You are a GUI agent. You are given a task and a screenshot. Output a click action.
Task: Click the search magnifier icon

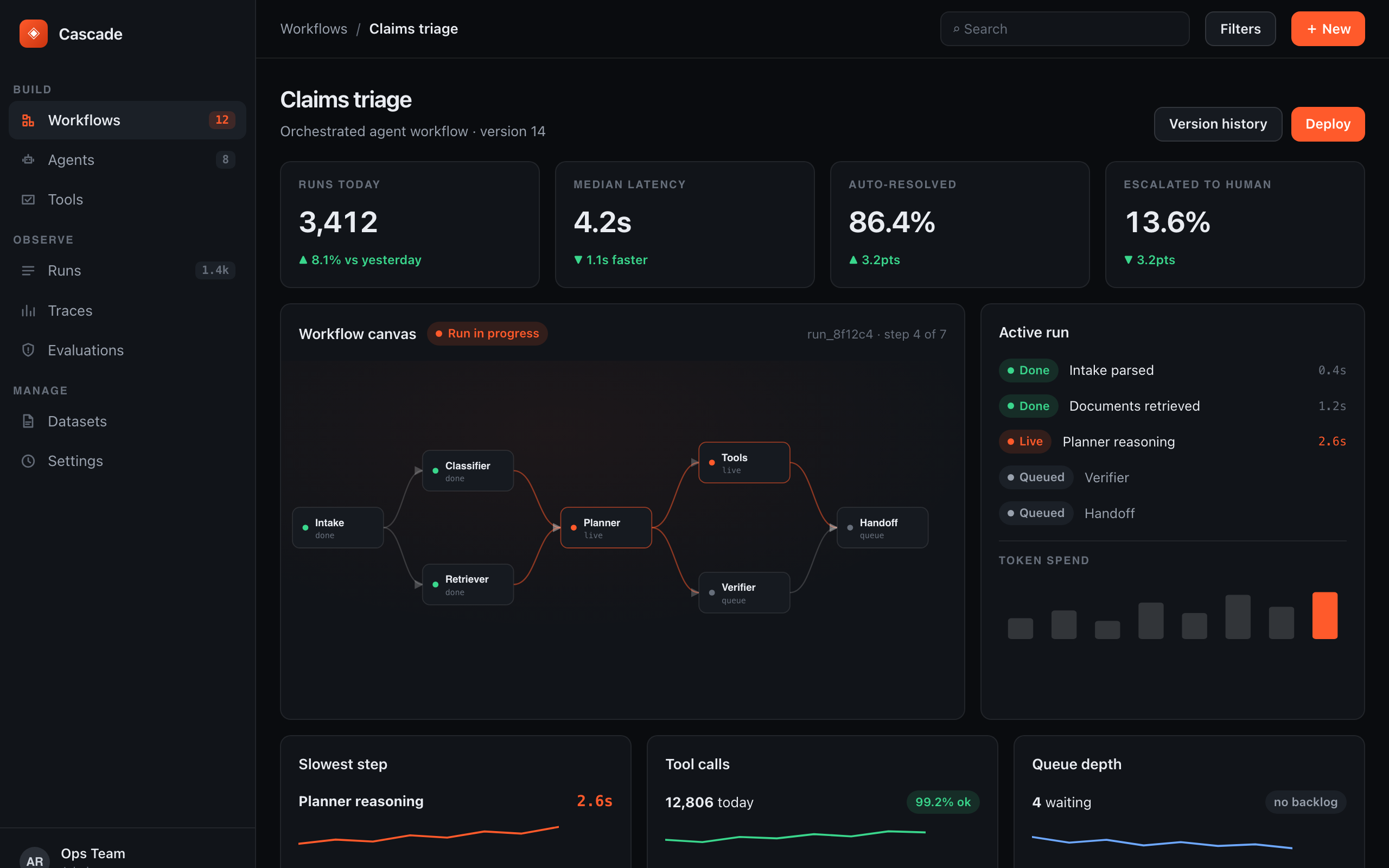tap(956, 29)
